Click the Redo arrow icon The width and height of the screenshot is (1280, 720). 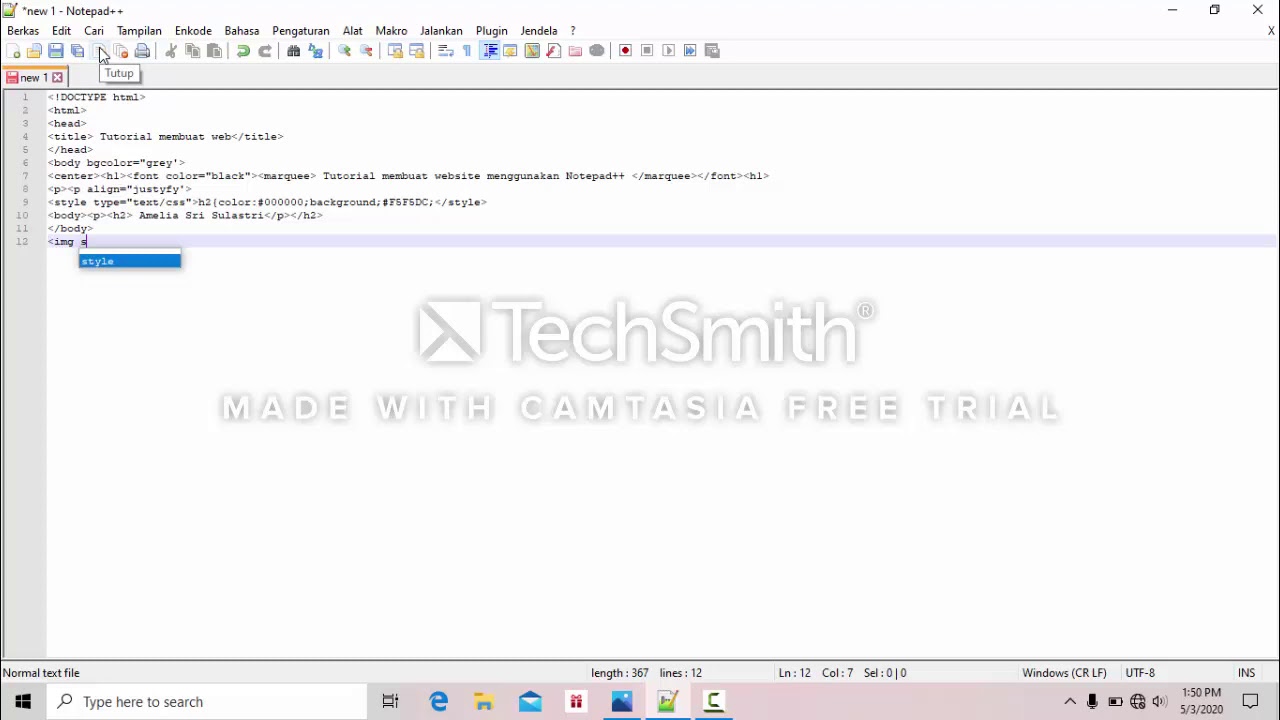pyautogui.click(x=265, y=51)
